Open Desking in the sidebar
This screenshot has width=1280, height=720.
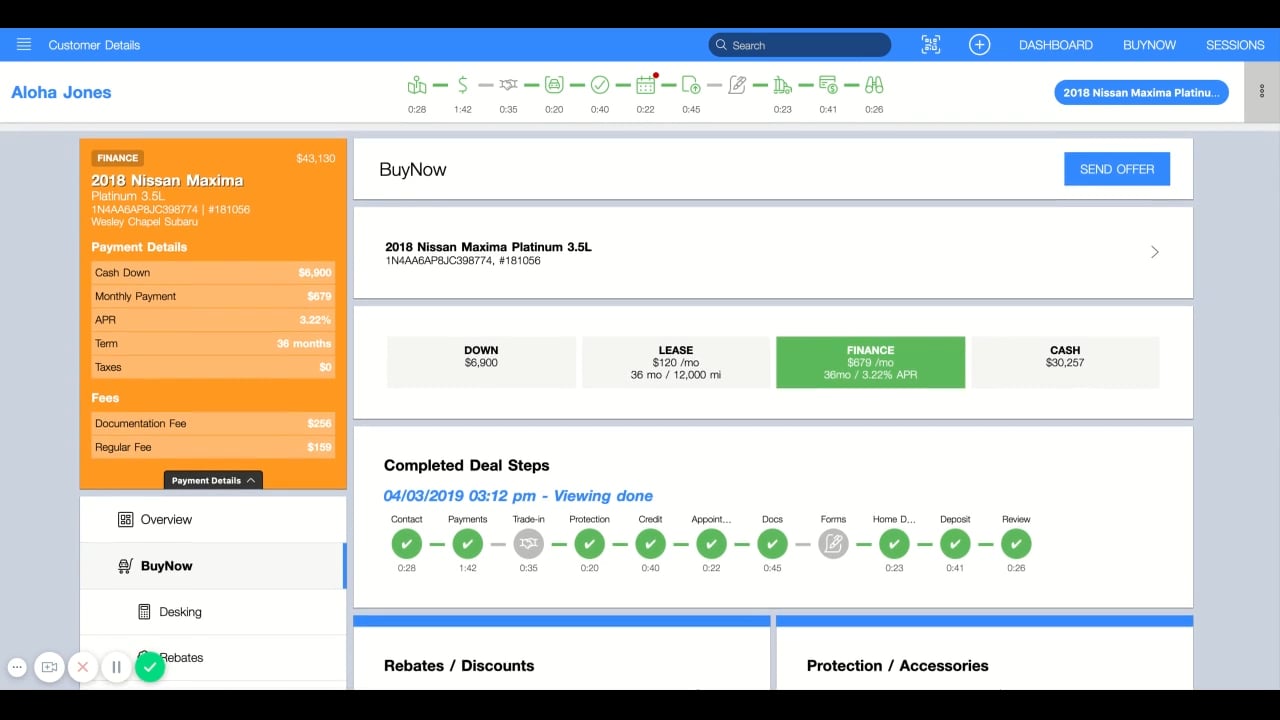click(x=212, y=611)
